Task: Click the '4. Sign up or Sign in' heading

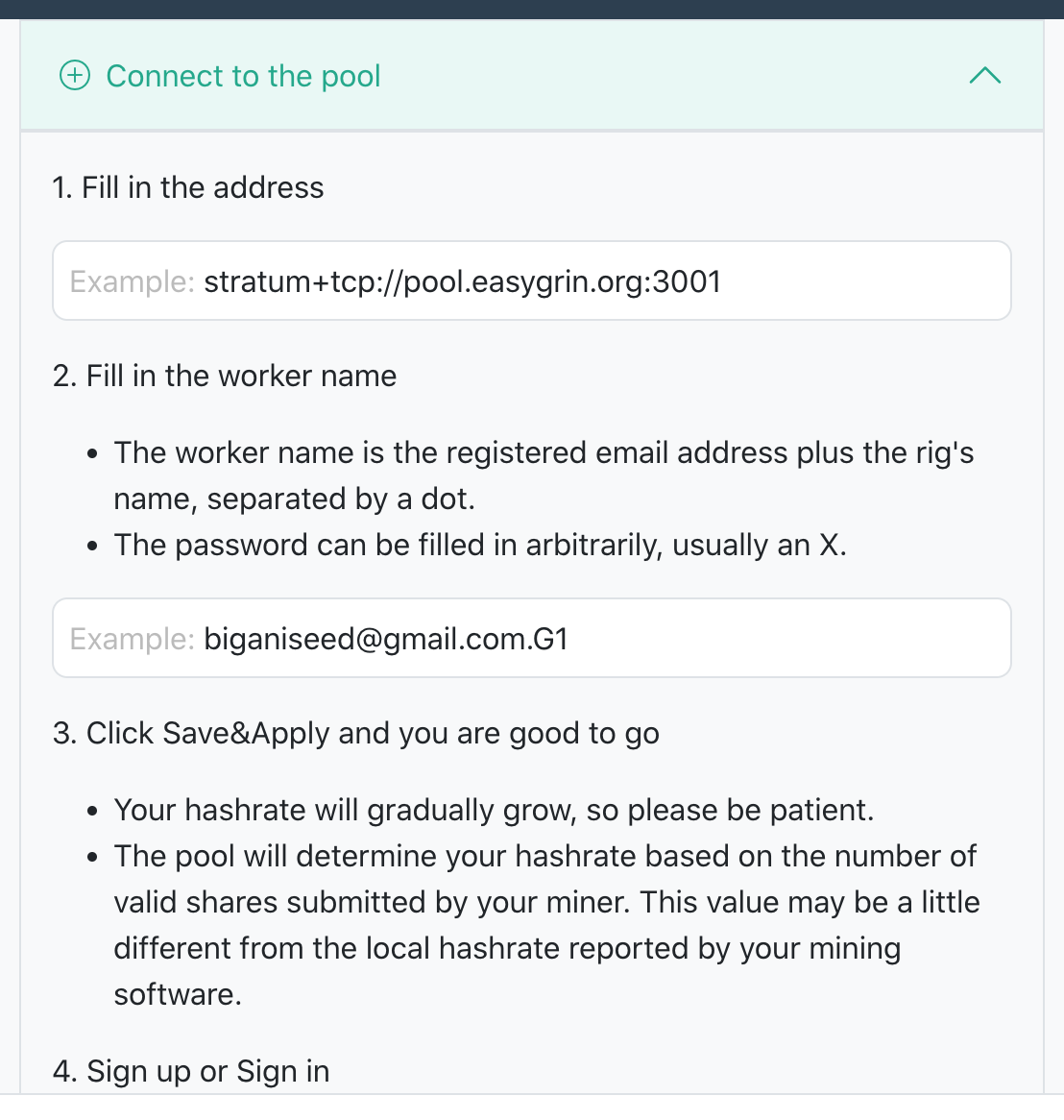Action: pyautogui.click(x=191, y=1071)
